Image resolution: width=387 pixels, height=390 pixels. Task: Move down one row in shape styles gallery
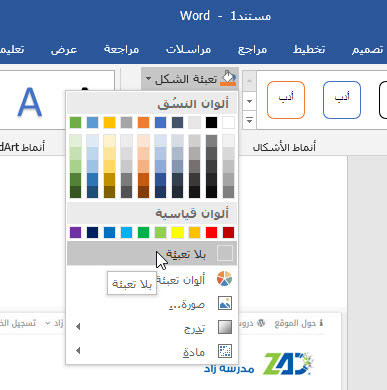point(249,101)
